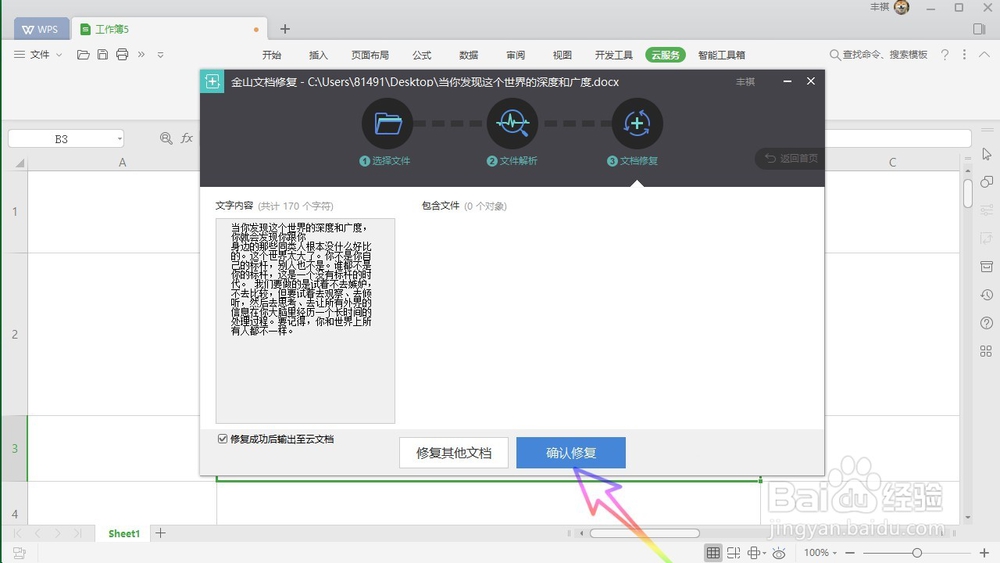Switch to the 插入 ribbon tab
Screen dimensions: 1000x563
click(318, 55)
